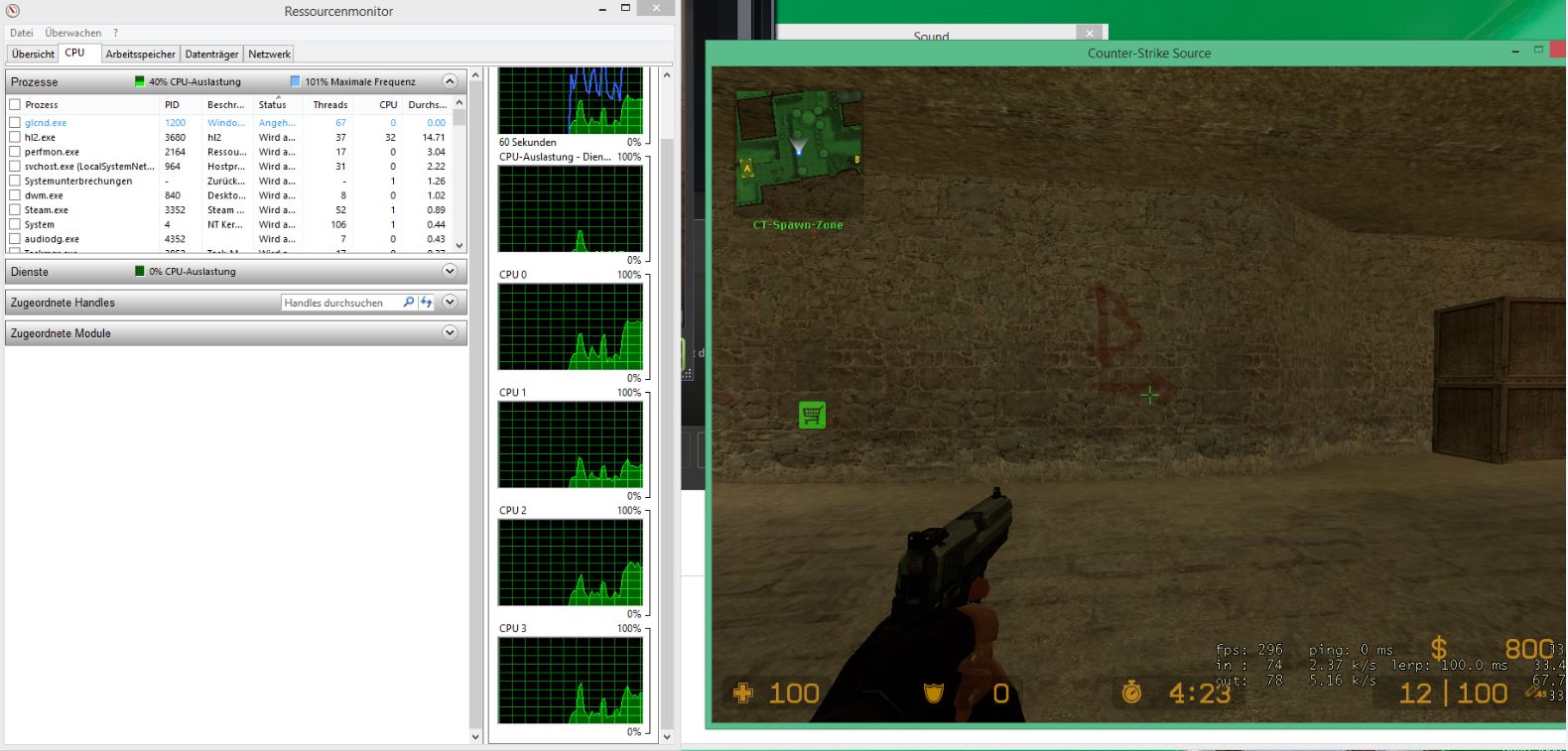Sort by the Beschr... column header
Image resolution: width=1568 pixels, height=751 pixels.
point(227,104)
